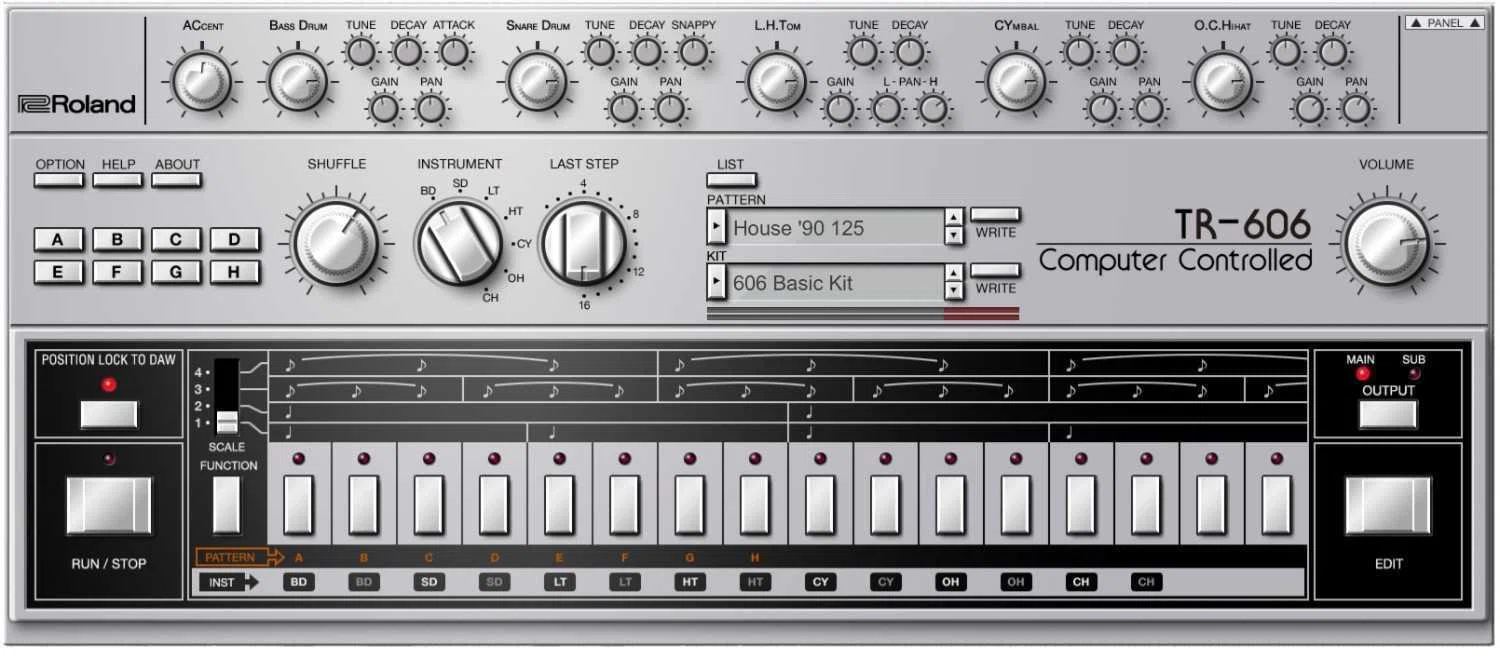Toggle step 11 button (OH)
The image size is (1500, 657).
tap(951, 505)
